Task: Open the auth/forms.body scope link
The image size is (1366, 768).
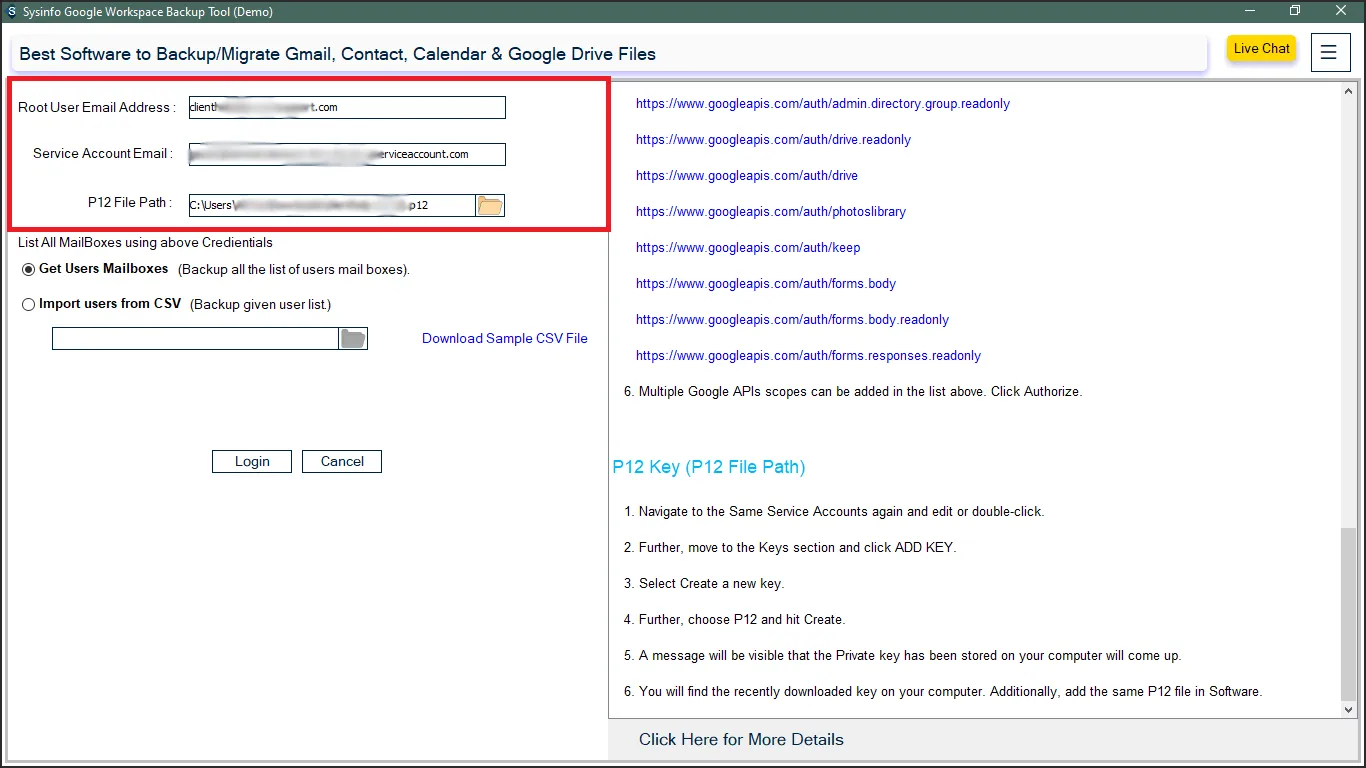Action: [x=766, y=284]
